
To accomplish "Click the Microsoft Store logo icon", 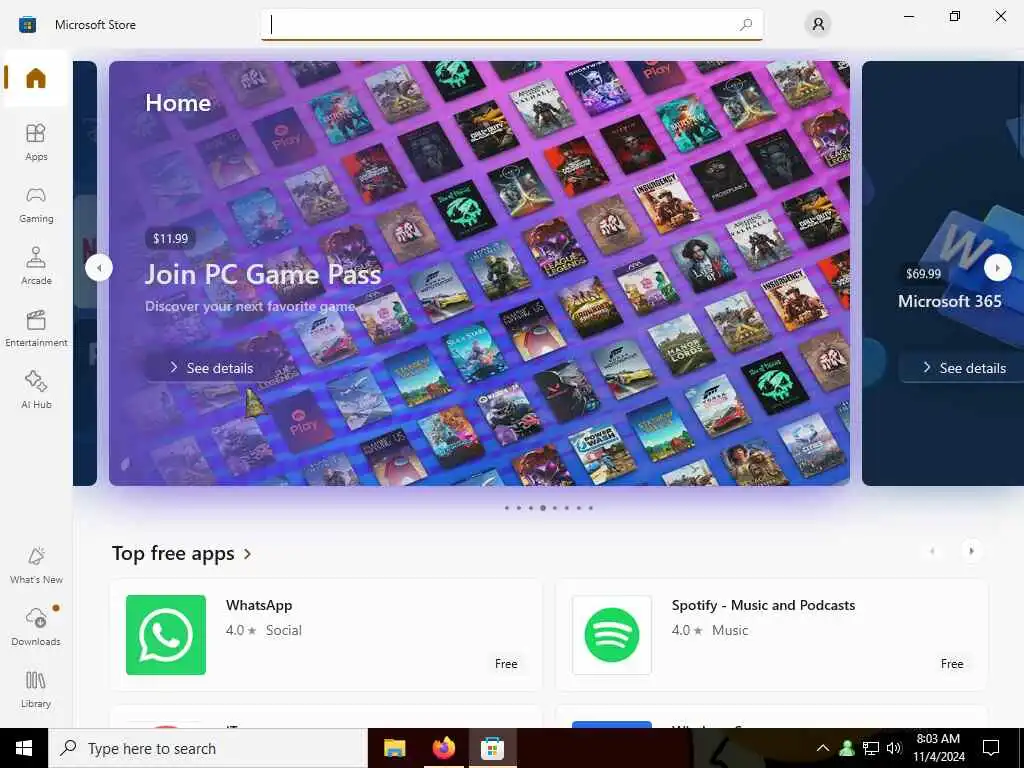I will tap(27, 25).
